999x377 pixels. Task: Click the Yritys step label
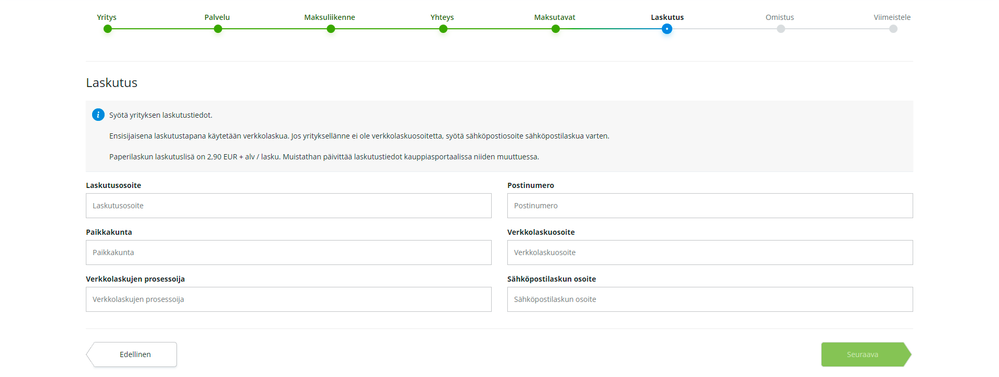(107, 17)
